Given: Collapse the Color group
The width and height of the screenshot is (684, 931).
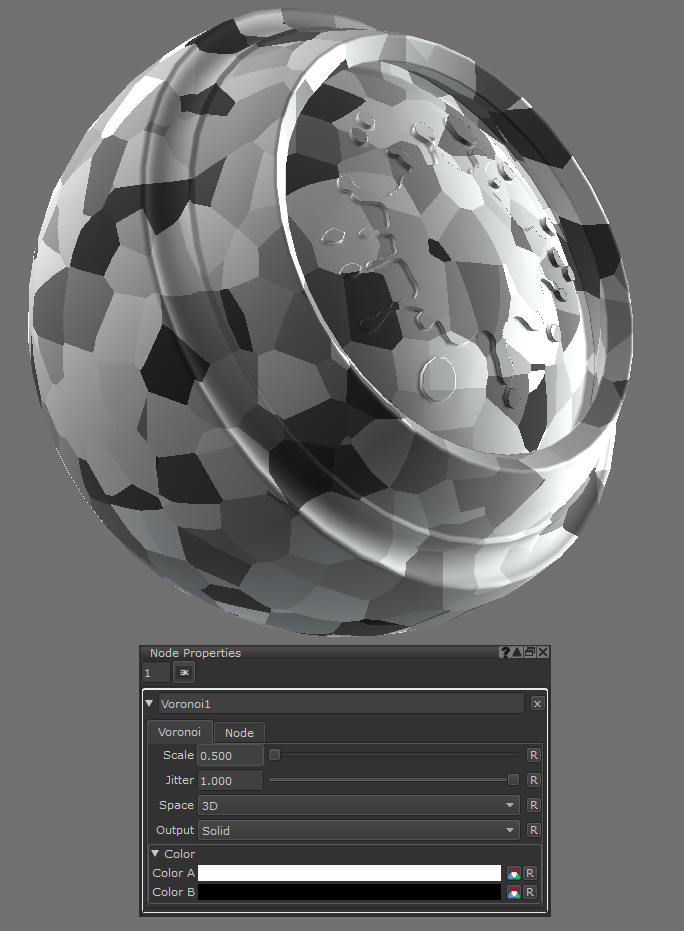Looking at the screenshot, I should pyautogui.click(x=155, y=854).
